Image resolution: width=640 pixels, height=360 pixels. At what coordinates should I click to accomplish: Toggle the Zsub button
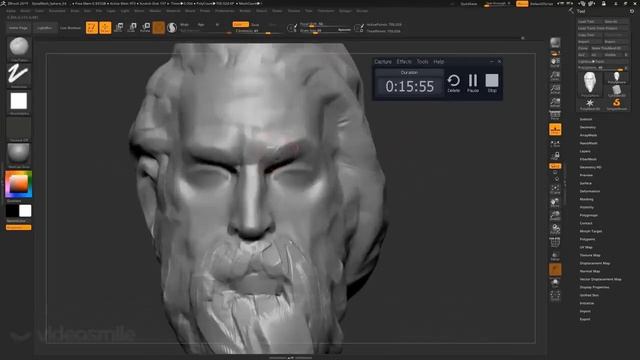(x=255, y=24)
